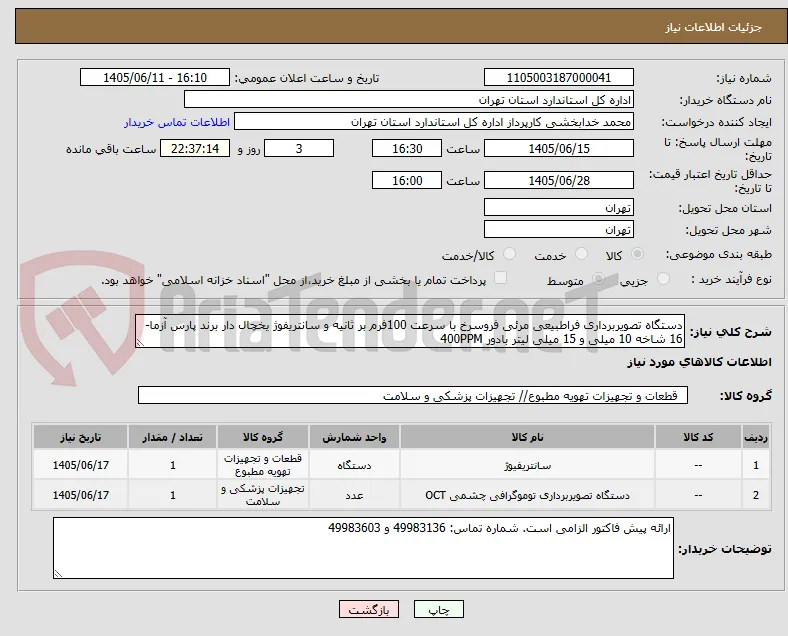Click the عدد unit cell in row 2

tap(354, 495)
